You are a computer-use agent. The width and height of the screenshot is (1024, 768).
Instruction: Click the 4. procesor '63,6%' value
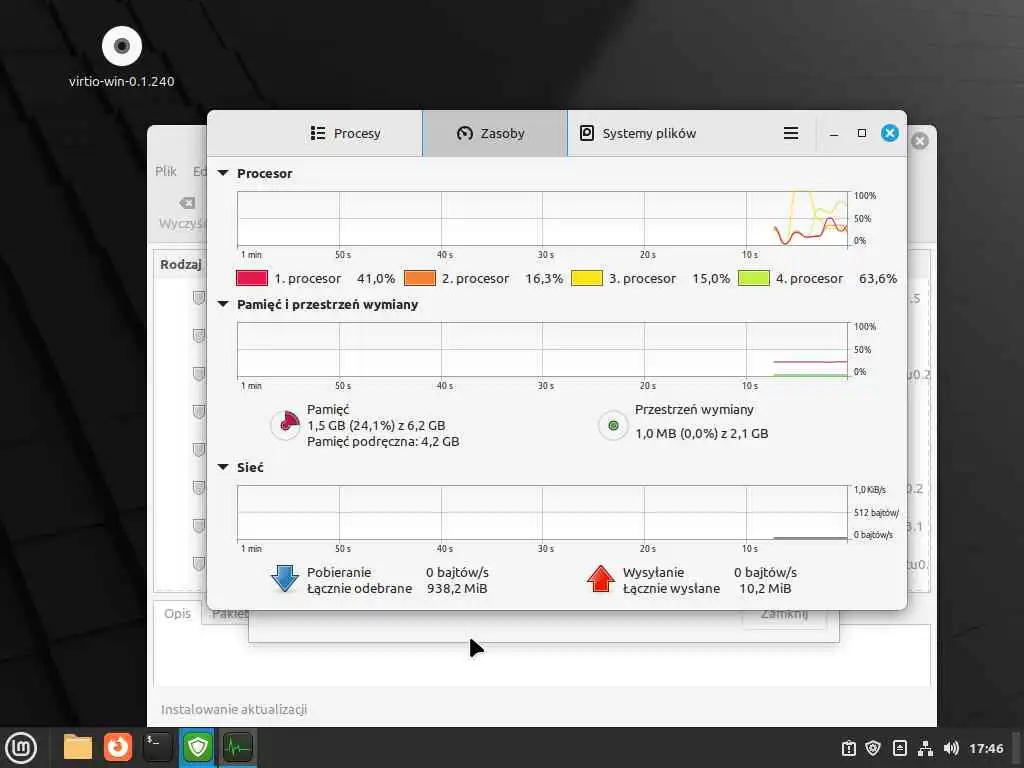pos(878,278)
